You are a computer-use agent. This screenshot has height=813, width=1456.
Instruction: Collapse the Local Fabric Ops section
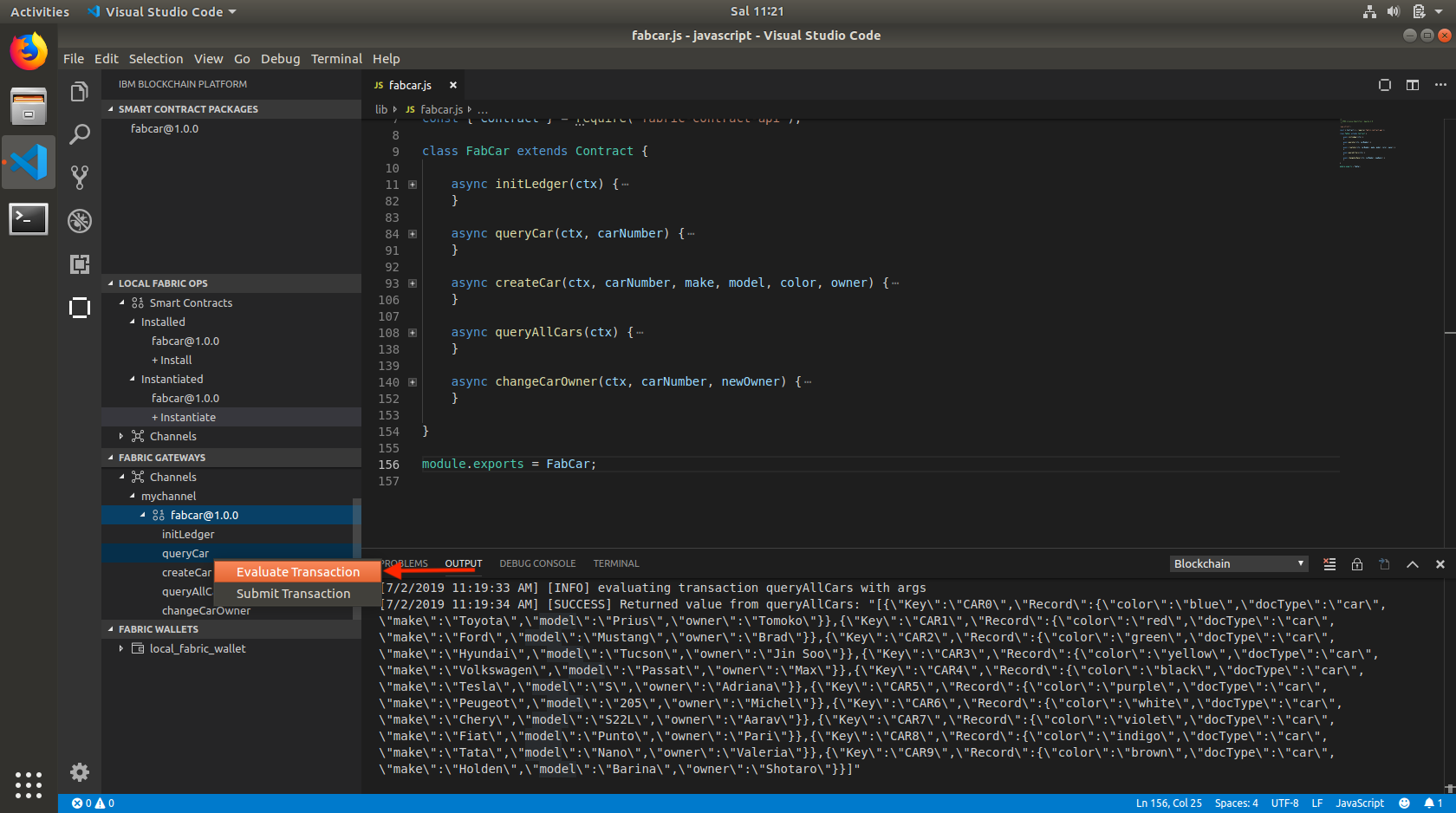[x=231, y=283]
